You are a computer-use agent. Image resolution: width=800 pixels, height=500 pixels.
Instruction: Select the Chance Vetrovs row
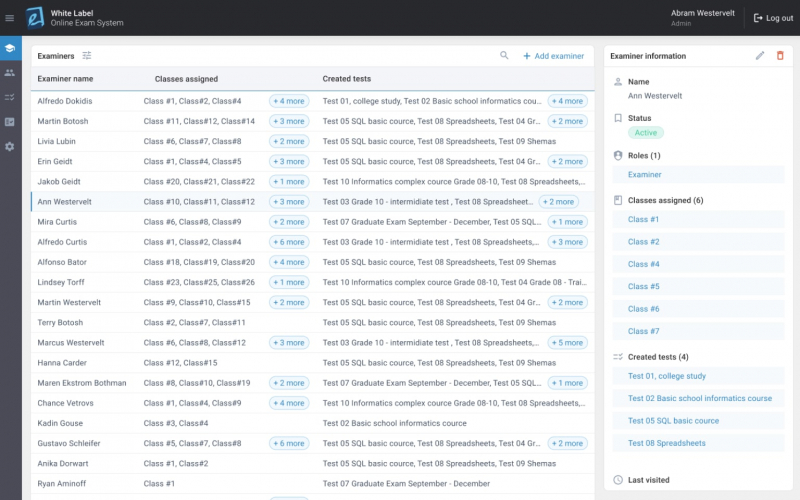pos(312,403)
